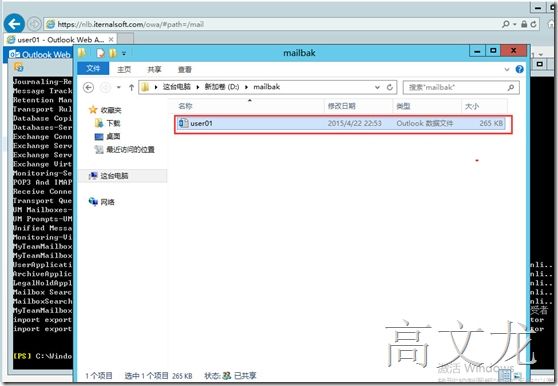Click the Outlook 数据文件 type cell
Image resolution: width=558 pixels, height=386 pixels.
425,123
